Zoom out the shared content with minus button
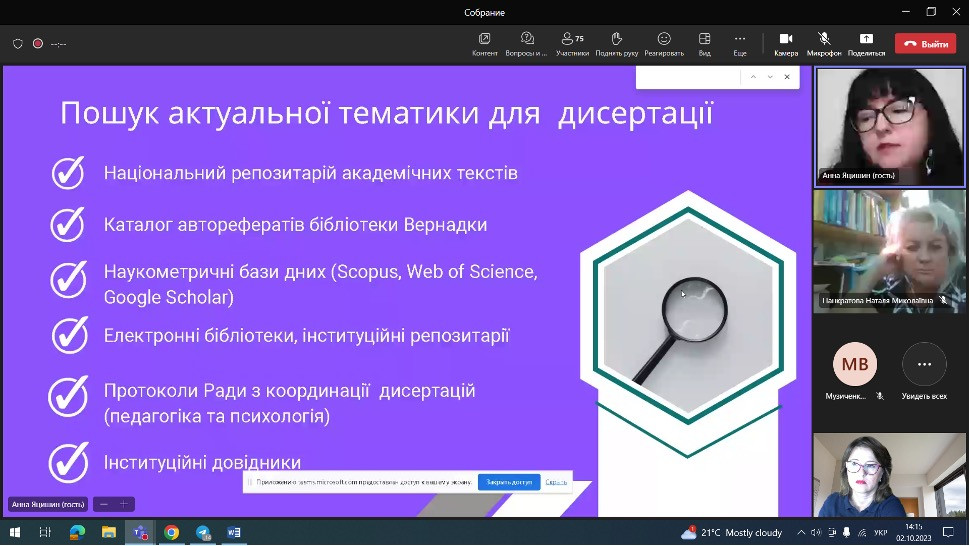This screenshot has height=546, width=970. click(x=103, y=505)
